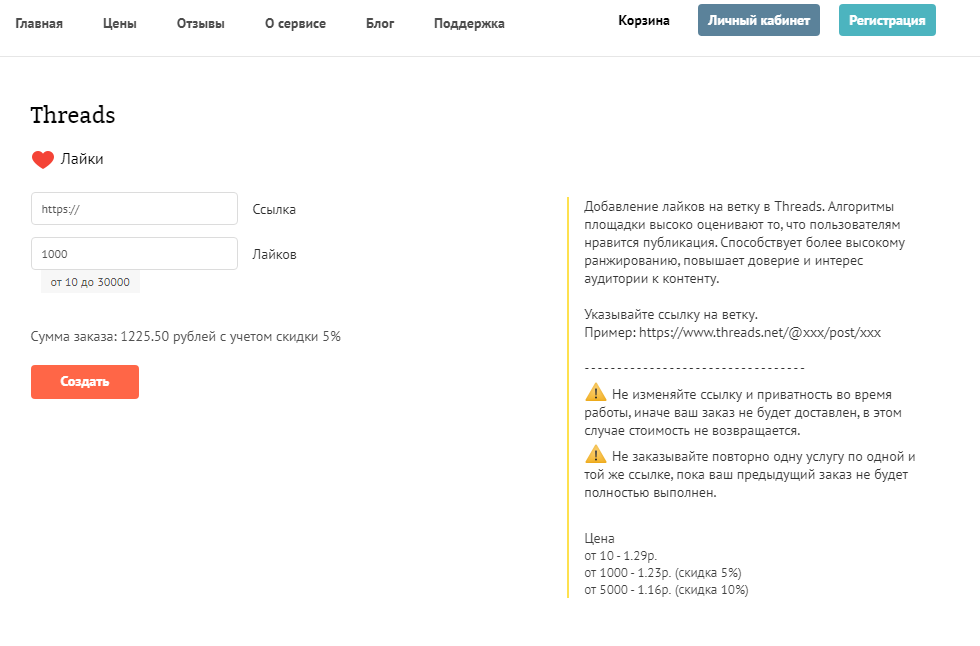Navigate to Поддержка
980x646 pixels.
click(x=469, y=24)
